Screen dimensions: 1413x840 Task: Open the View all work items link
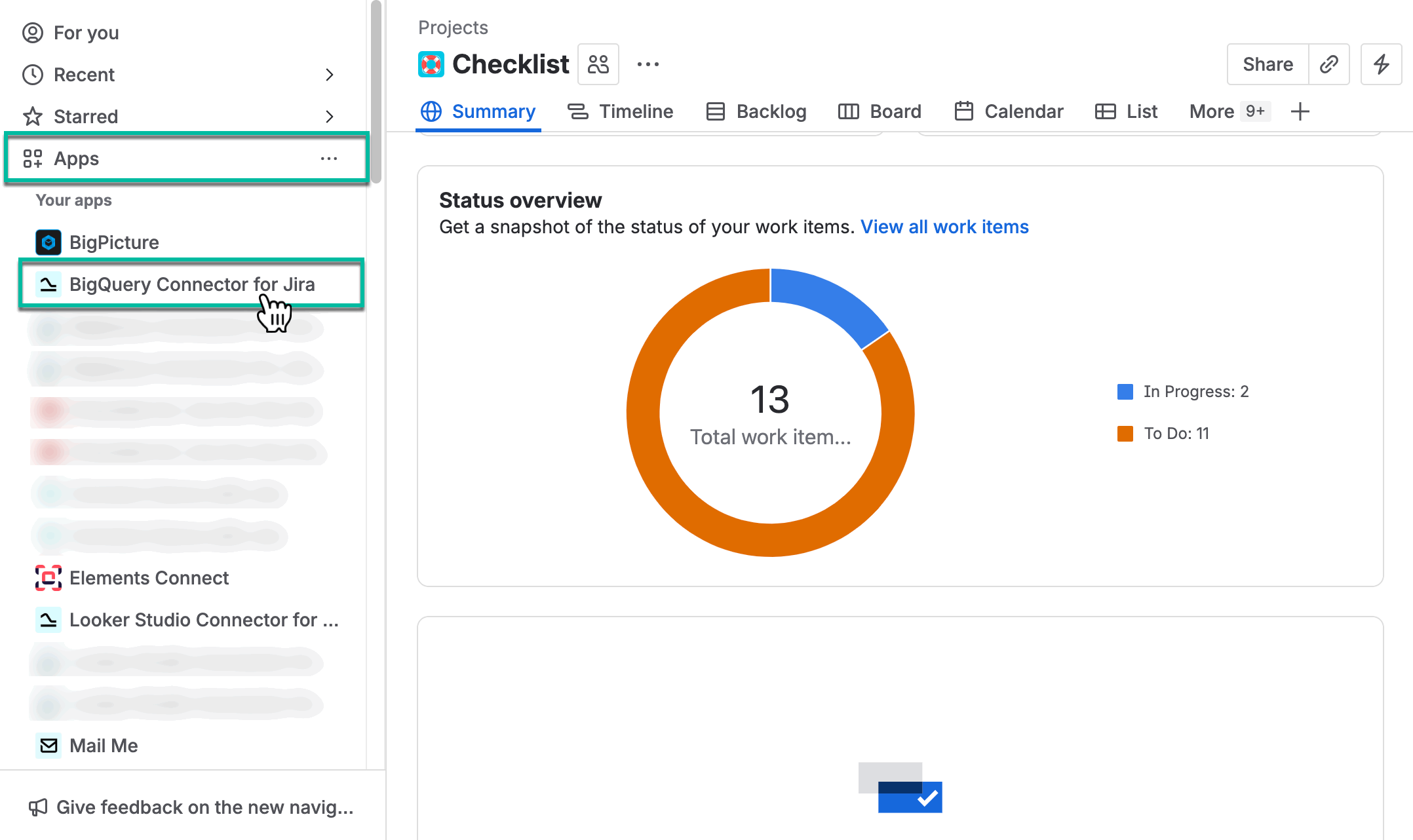(944, 227)
